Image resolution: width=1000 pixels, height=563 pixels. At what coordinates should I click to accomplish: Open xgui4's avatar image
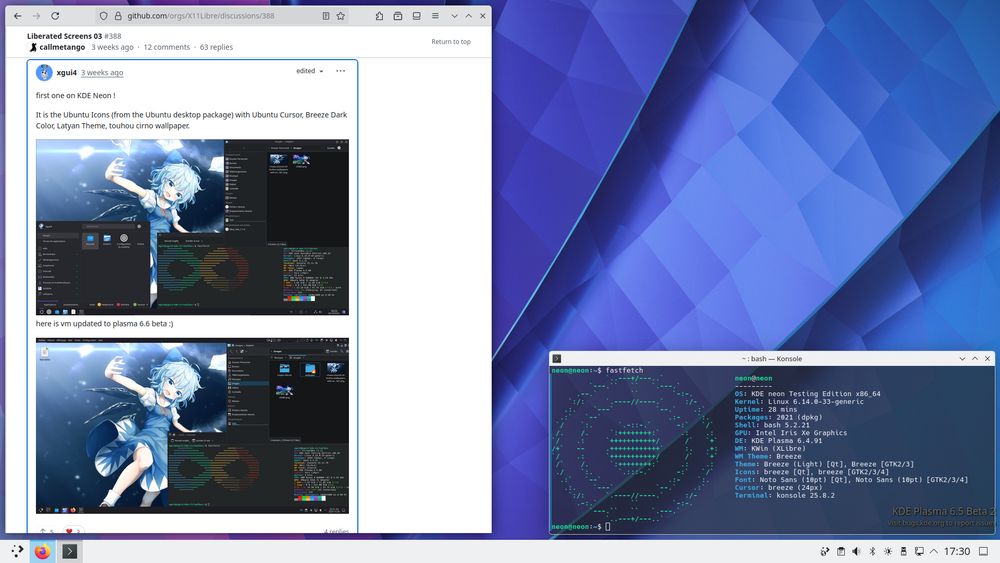(x=44, y=73)
